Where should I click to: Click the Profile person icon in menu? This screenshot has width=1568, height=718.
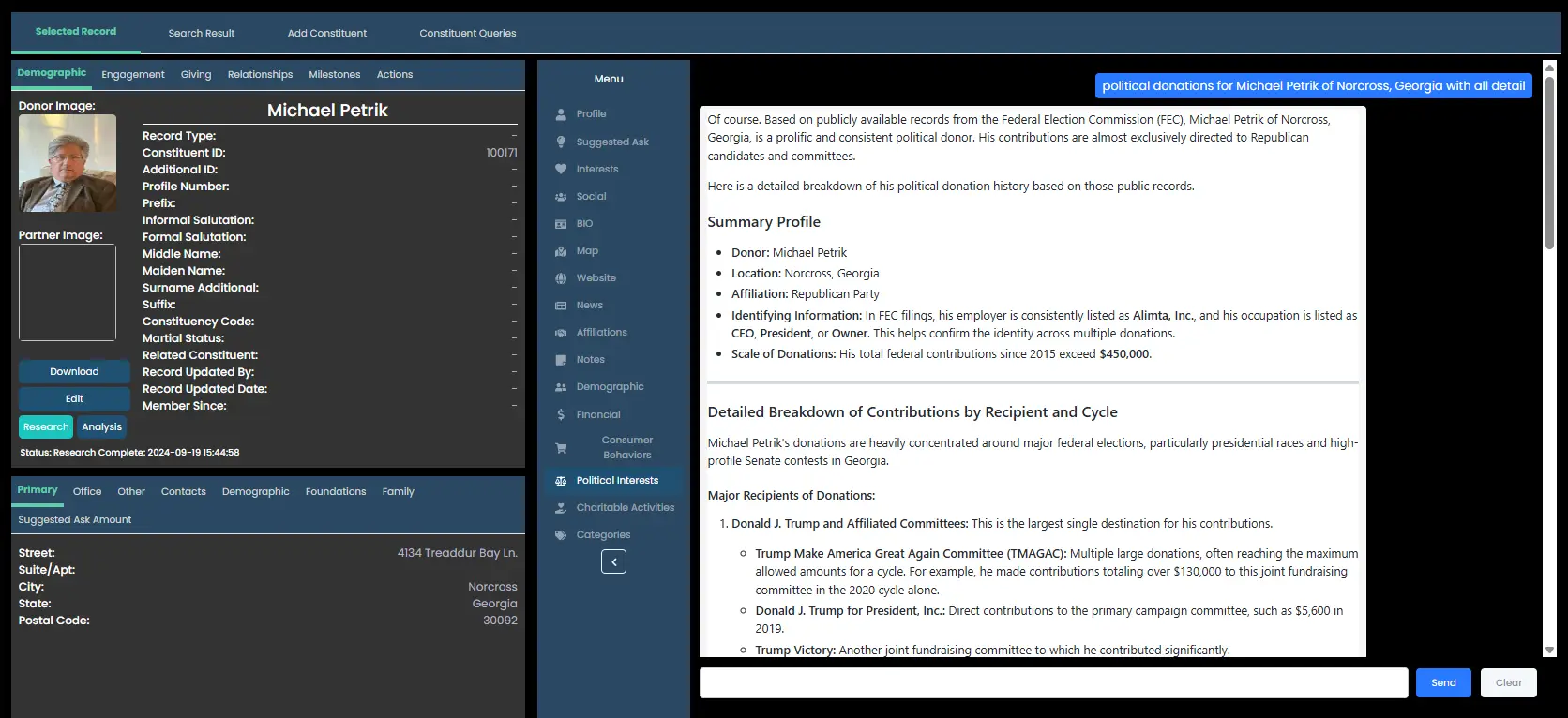(561, 114)
